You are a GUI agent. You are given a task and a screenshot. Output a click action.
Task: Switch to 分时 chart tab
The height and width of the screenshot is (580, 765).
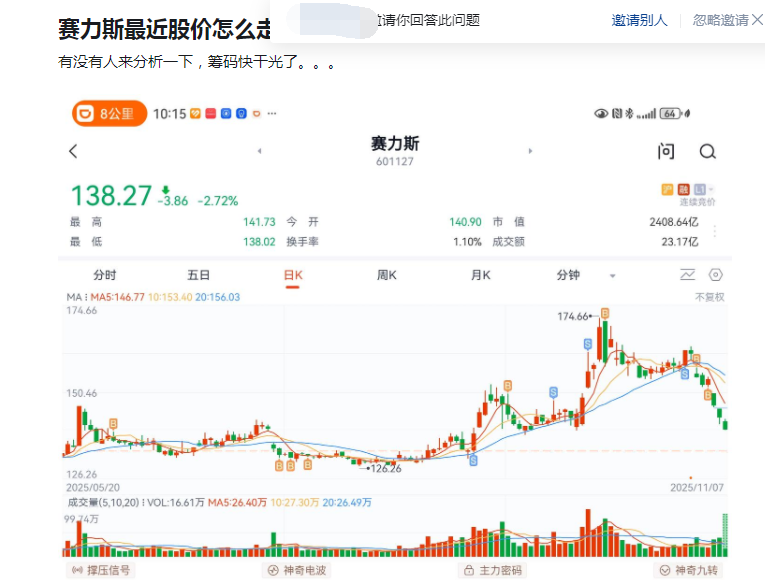coord(105,275)
